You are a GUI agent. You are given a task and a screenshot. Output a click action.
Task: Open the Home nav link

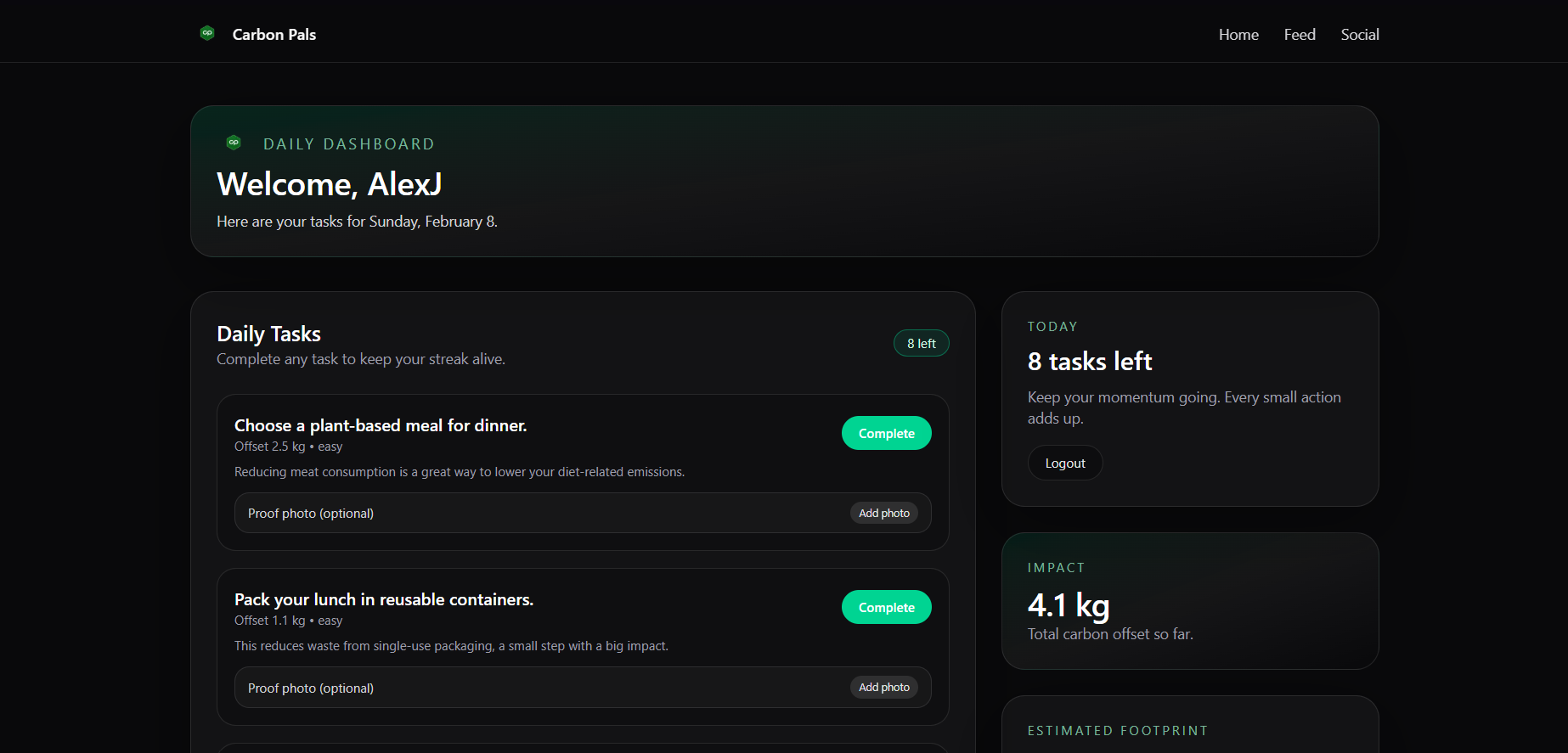click(1238, 35)
